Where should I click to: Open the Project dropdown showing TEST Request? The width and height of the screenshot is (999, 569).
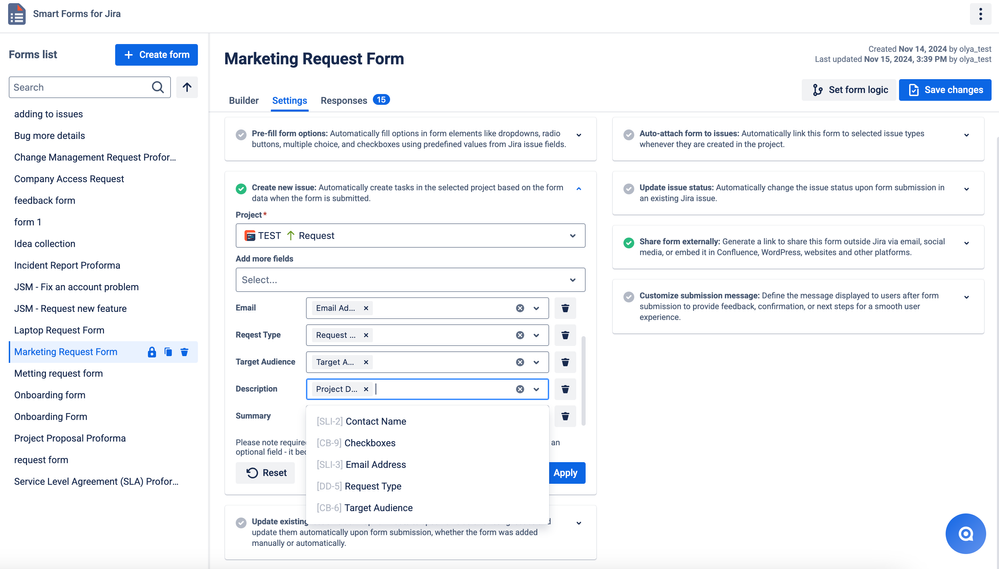point(410,236)
